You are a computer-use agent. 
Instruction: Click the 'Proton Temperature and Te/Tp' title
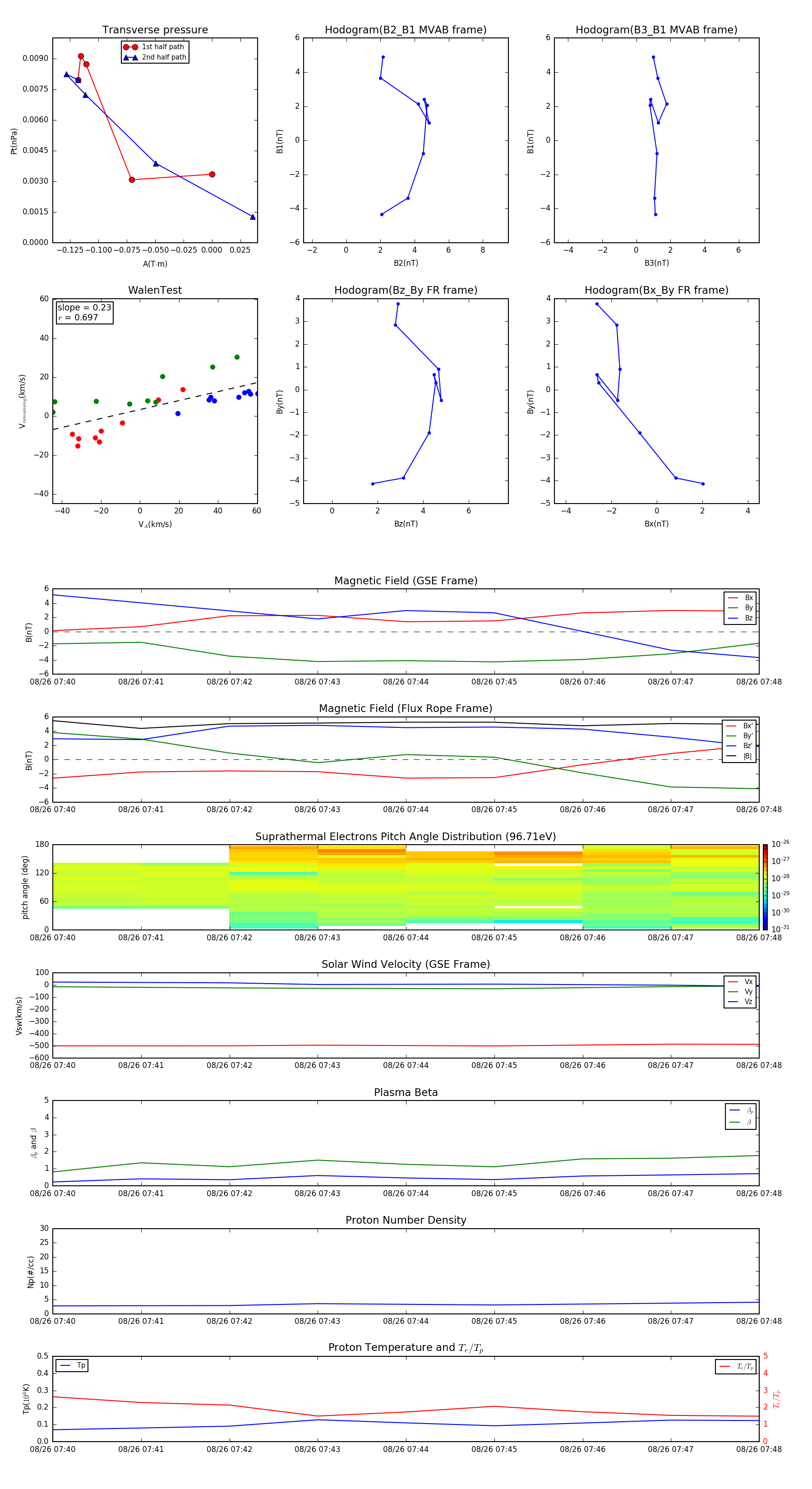[406, 1348]
